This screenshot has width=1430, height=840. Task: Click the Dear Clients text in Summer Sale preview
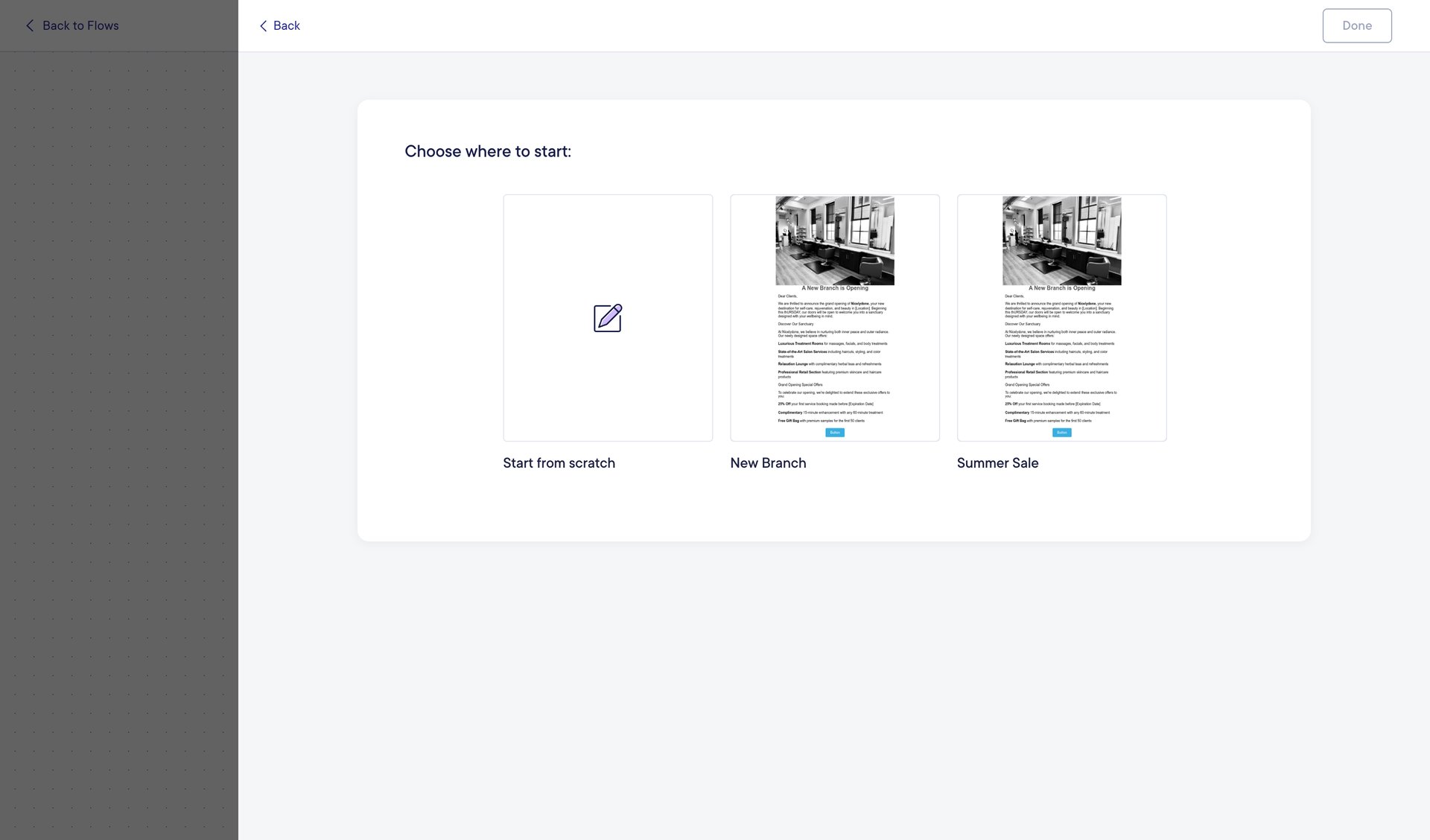(1014, 296)
